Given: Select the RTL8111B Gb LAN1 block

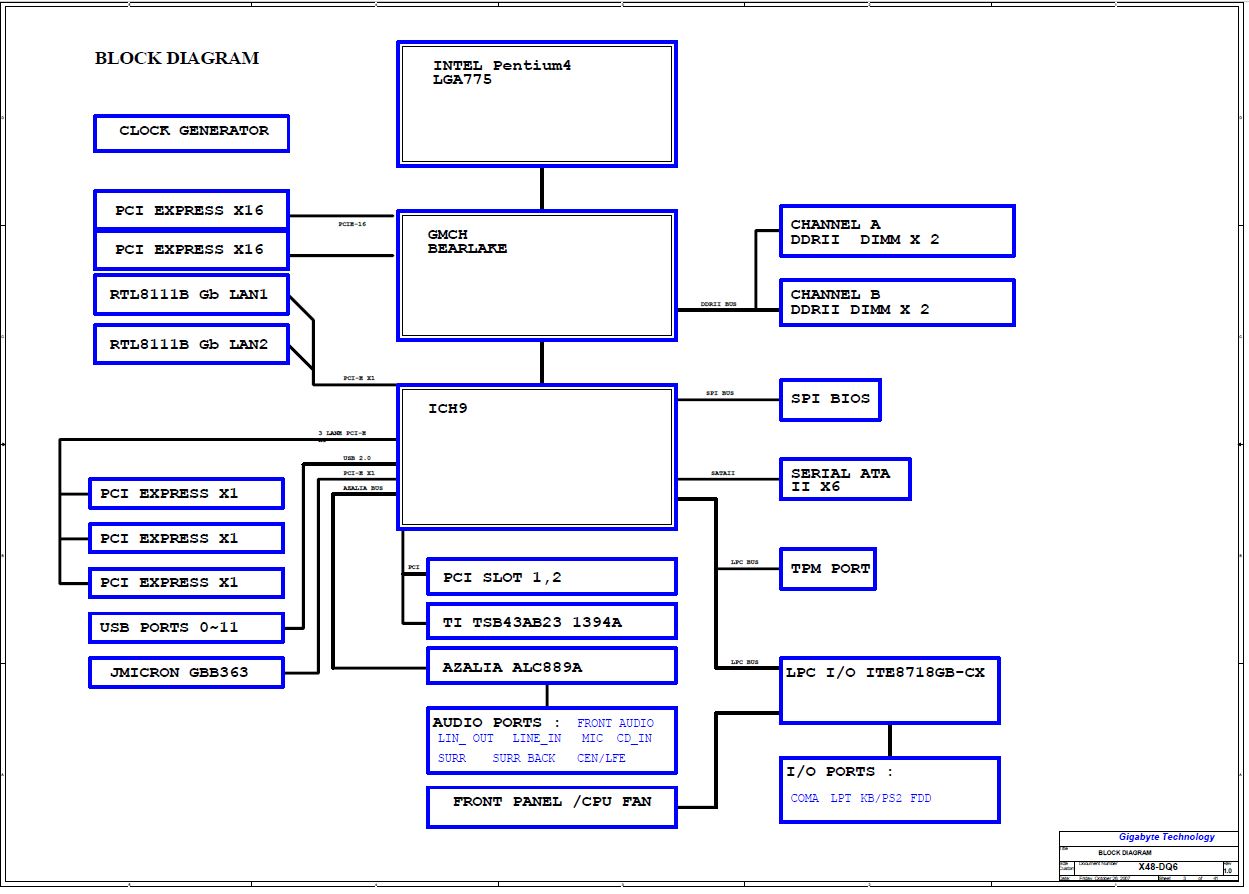Looking at the screenshot, I should point(191,294).
